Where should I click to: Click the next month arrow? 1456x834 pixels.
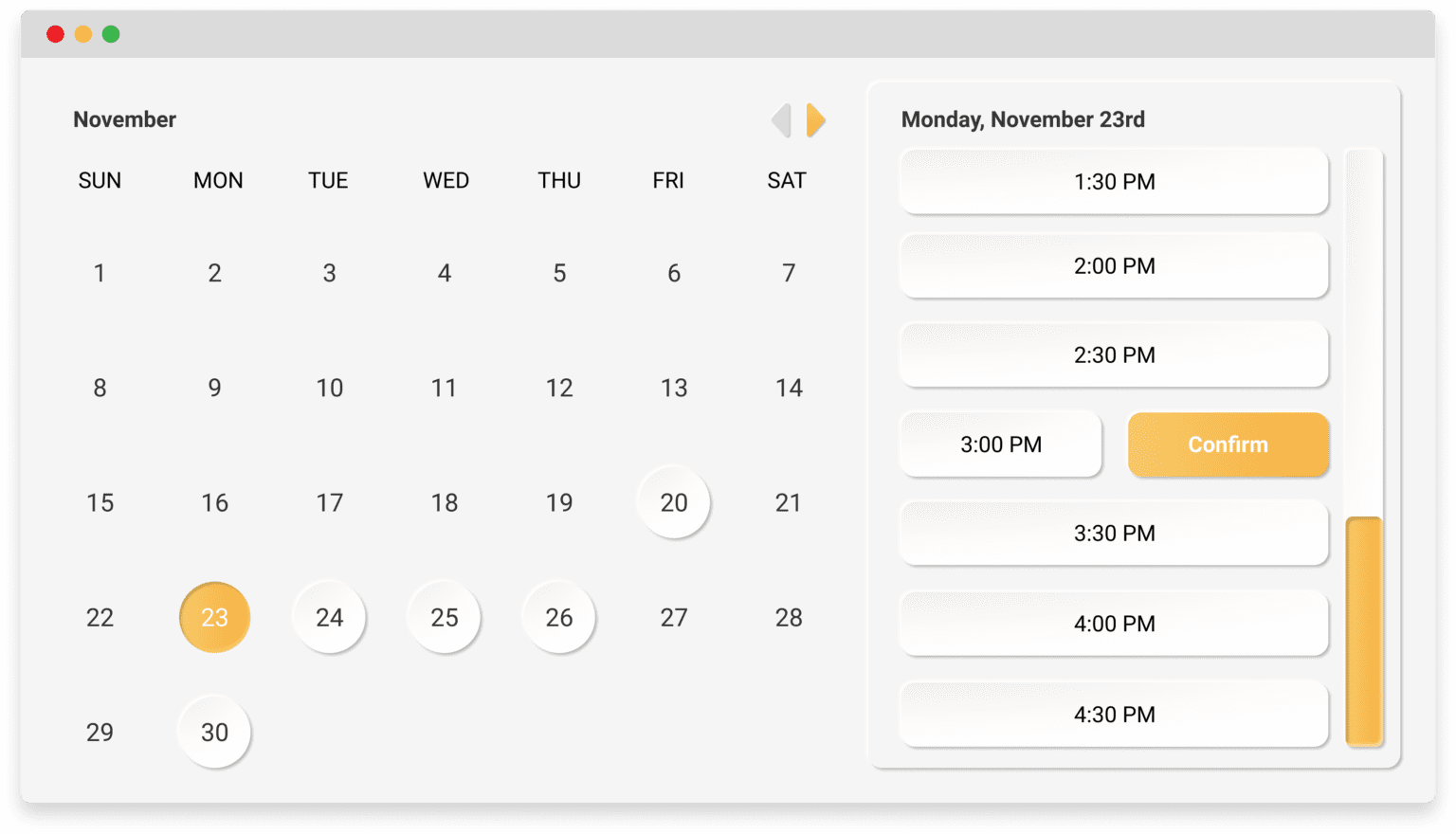coord(815,120)
